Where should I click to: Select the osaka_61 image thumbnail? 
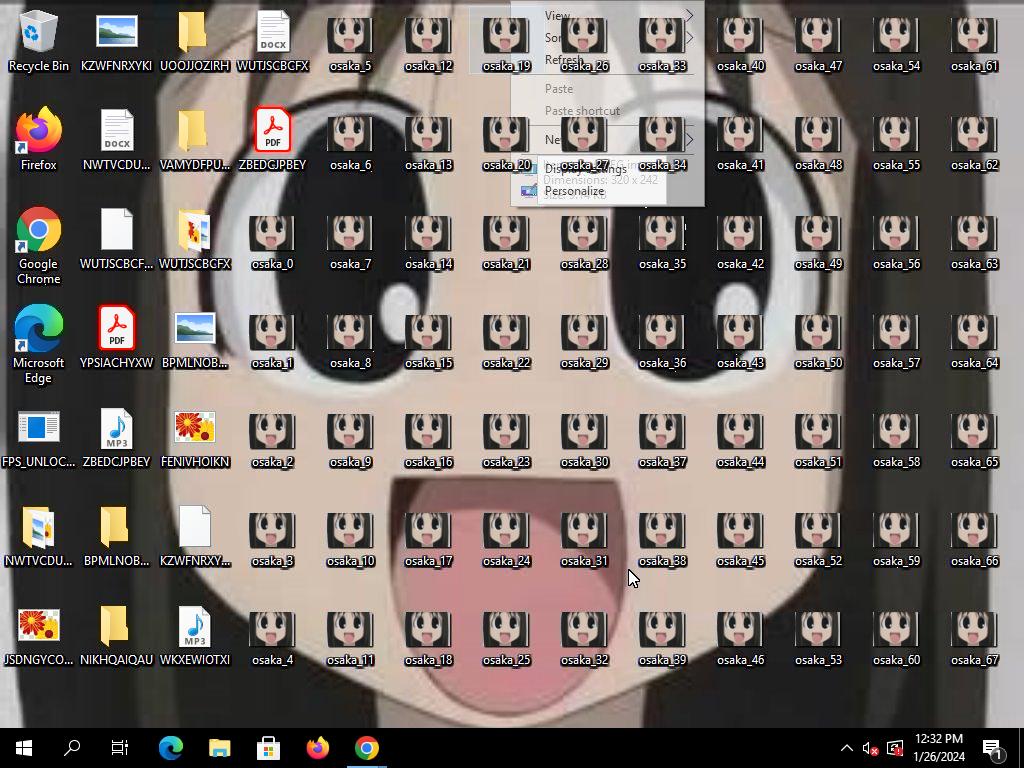[974, 45]
